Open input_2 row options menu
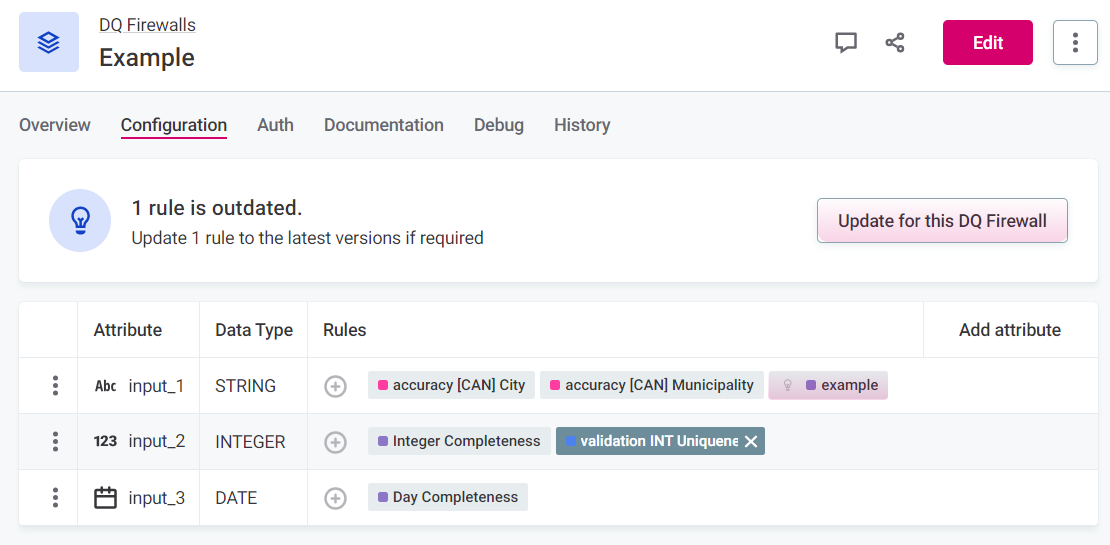Image resolution: width=1110 pixels, height=545 pixels. tap(56, 442)
